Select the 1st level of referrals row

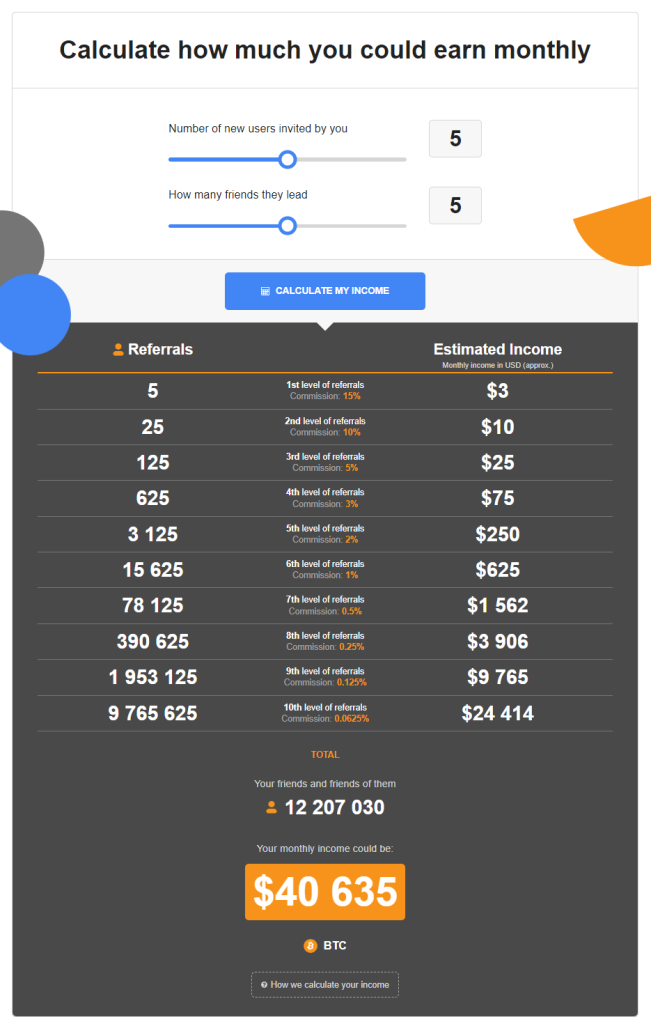pos(325,391)
